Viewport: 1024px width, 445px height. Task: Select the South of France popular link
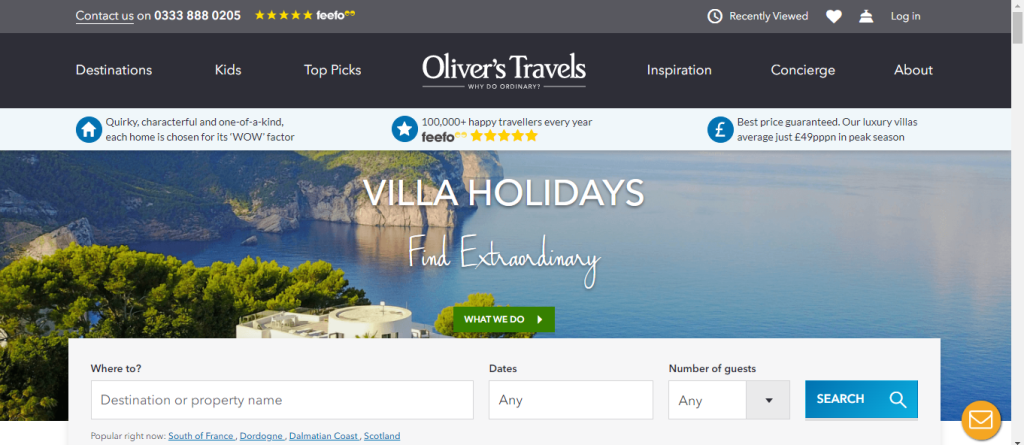click(x=200, y=436)
